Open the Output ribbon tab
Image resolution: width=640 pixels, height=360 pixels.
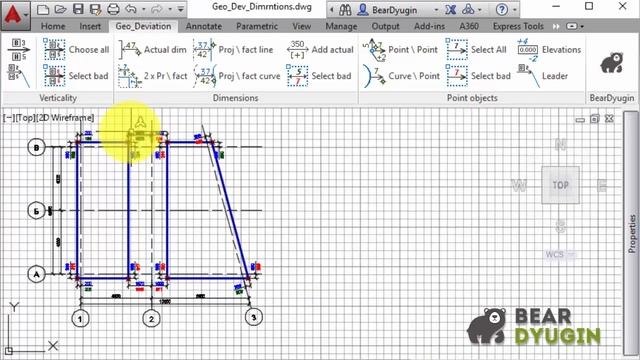[x=385, y=26]
